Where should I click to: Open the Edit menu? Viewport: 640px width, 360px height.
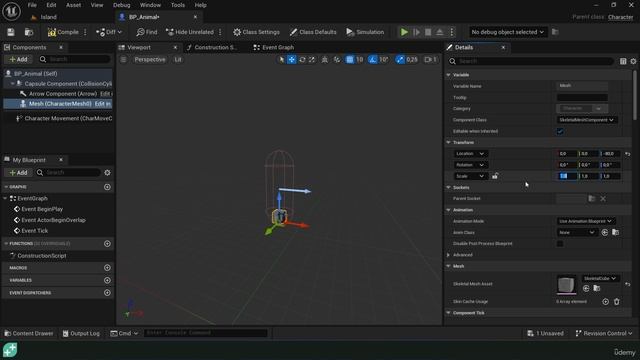(x=51, y=5)
